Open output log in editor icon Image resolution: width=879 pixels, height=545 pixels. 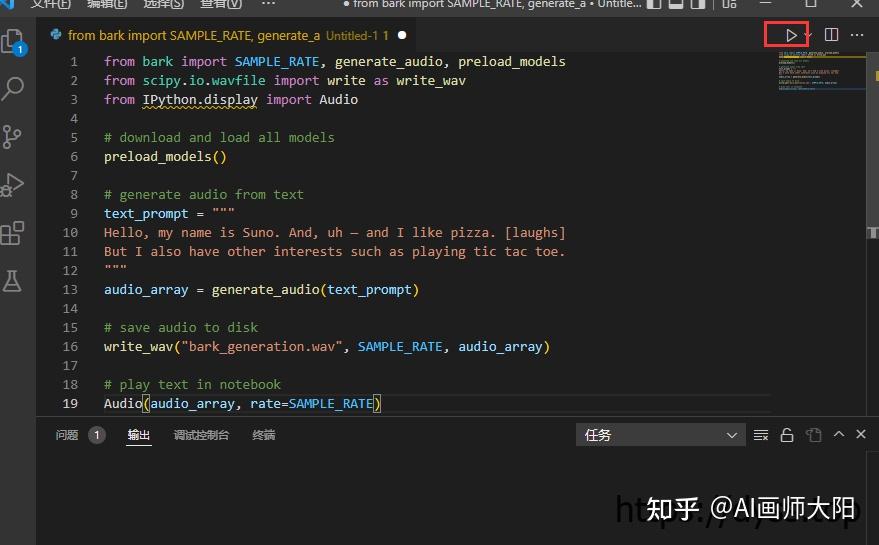click(x=813, y=435)
